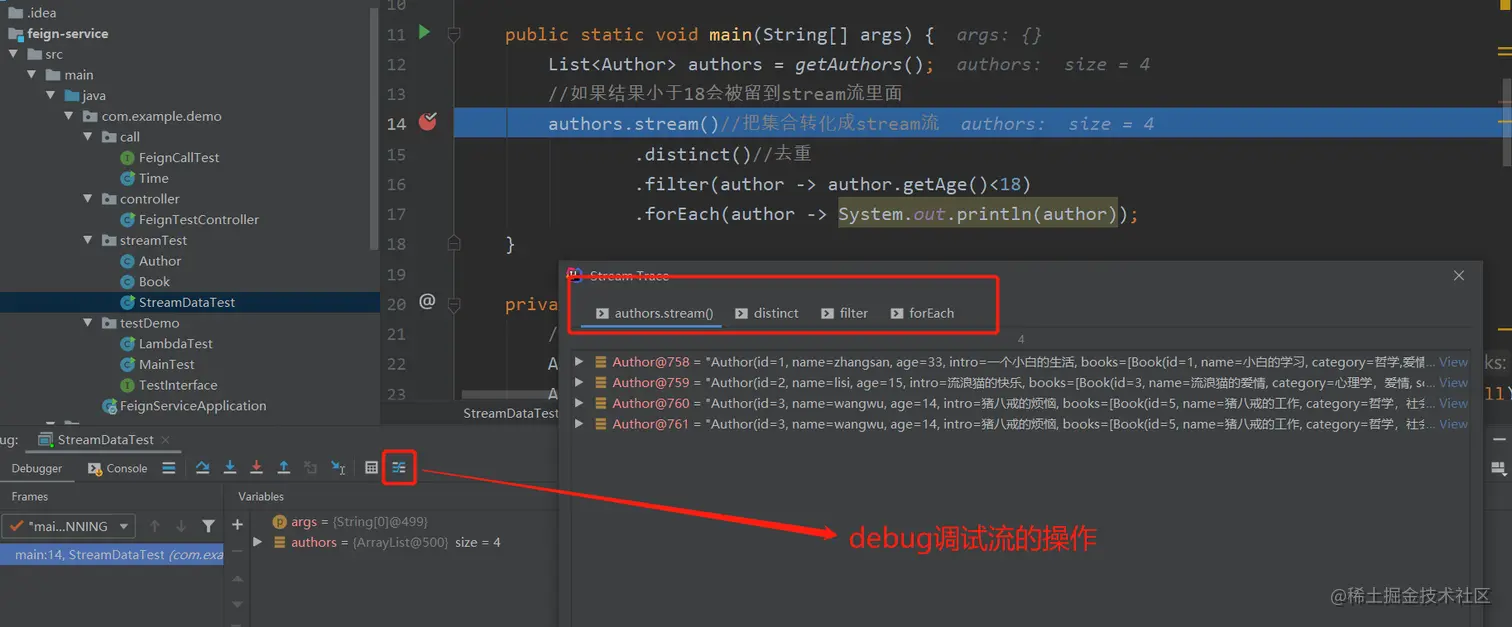Click the Show Execution Point icon
Screen dimensions: 1512x627
pyautogui.click(x=169, y=467)
